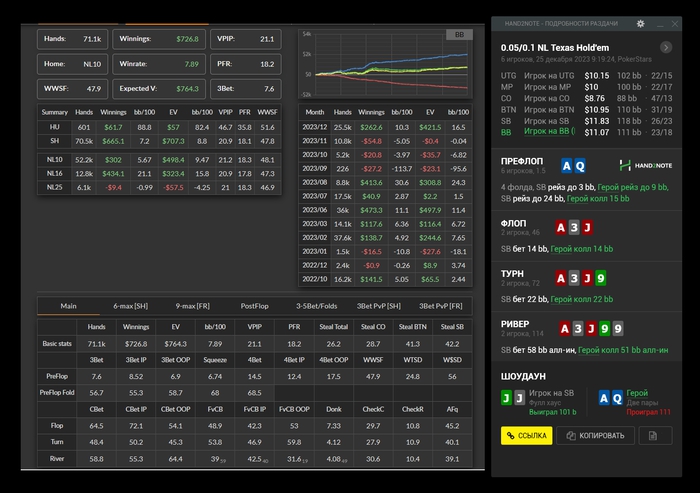The image size is (700, 493).
Task: Open the 3Bet PvP [SH] tab
Action: [379, 306]
